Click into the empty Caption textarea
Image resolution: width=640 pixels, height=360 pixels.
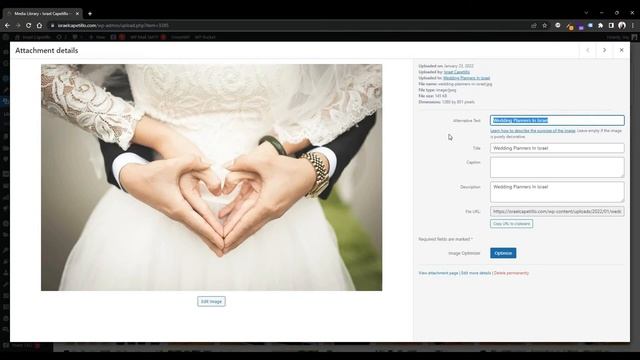[x=557, y=167]
